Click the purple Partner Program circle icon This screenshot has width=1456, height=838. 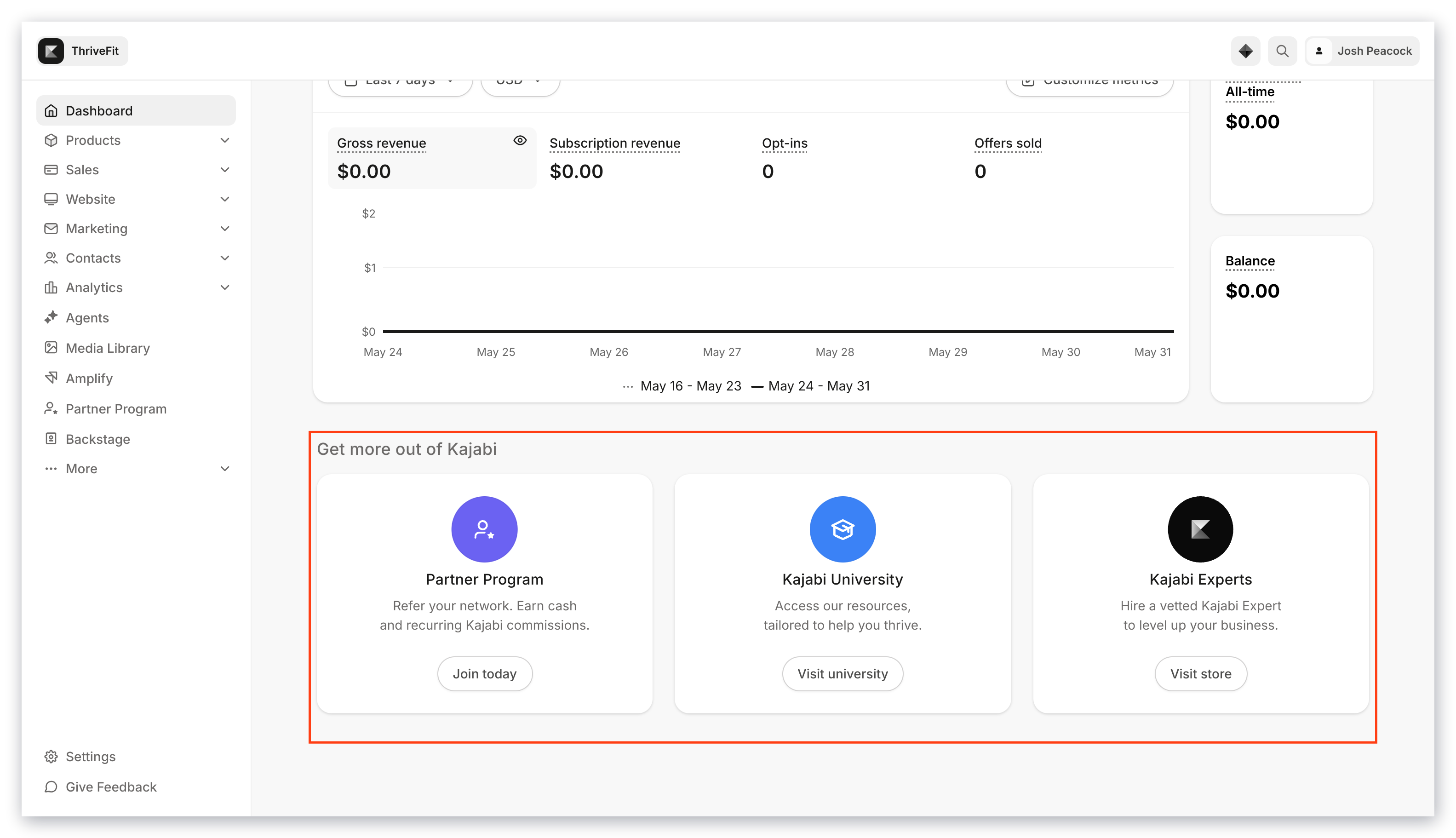click(484, 529)
